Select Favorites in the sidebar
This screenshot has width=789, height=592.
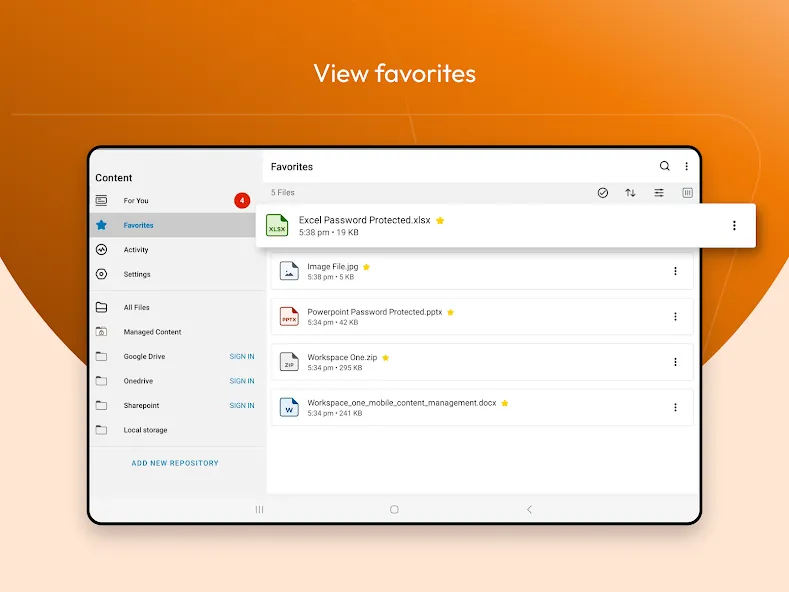click(x=173, y=225)
